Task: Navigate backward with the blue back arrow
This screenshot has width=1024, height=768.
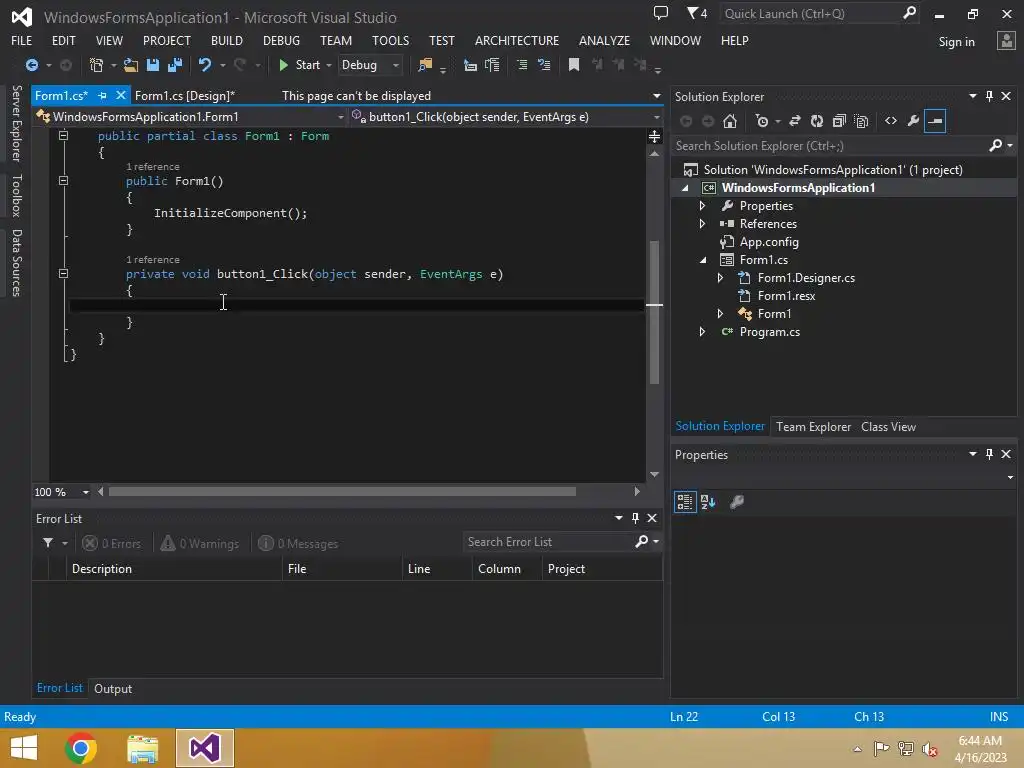Action: [x=31, y=65]
